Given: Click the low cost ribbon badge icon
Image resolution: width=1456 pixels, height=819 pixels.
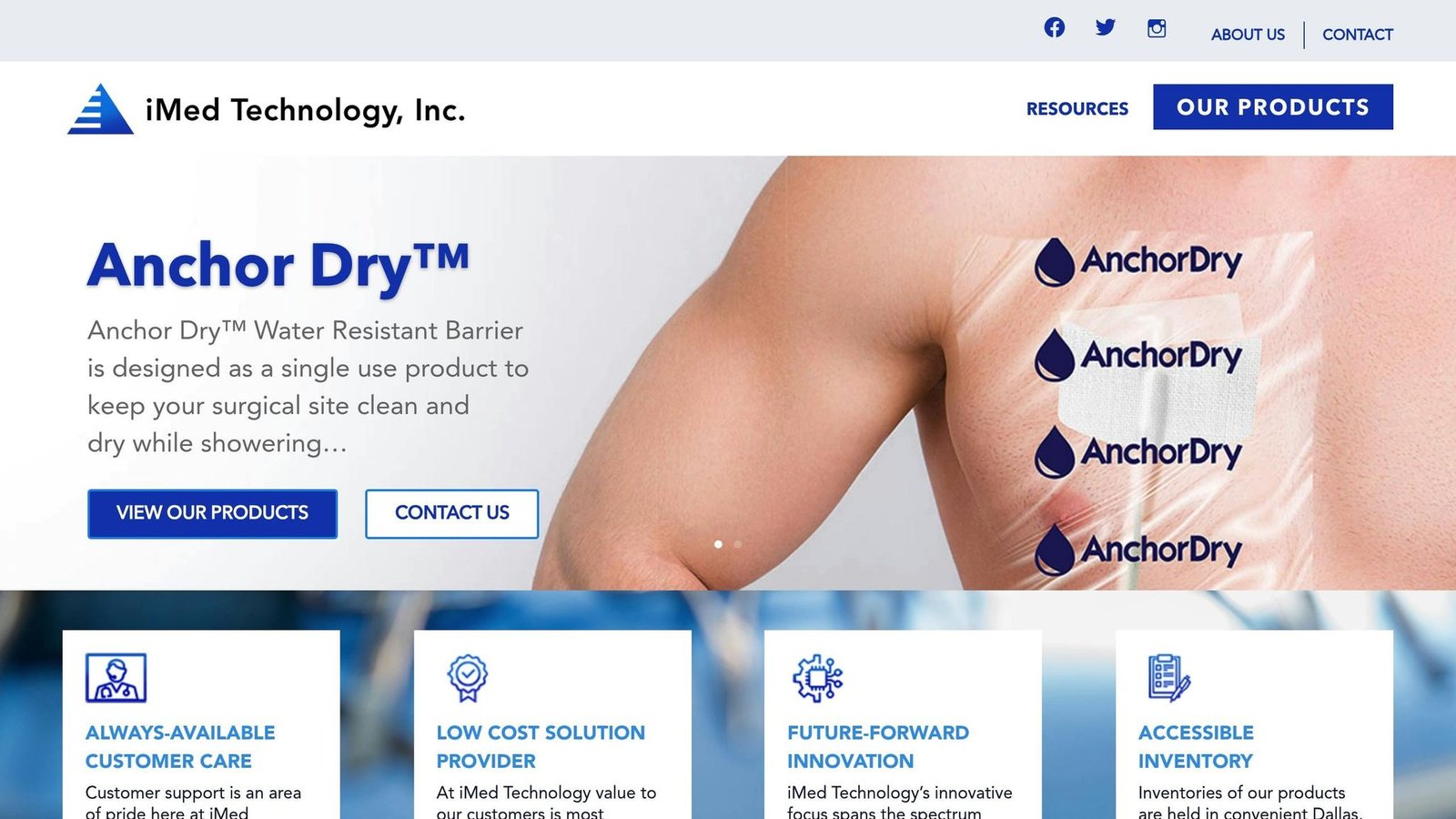Looking at the screenshot, I should 468,677.
